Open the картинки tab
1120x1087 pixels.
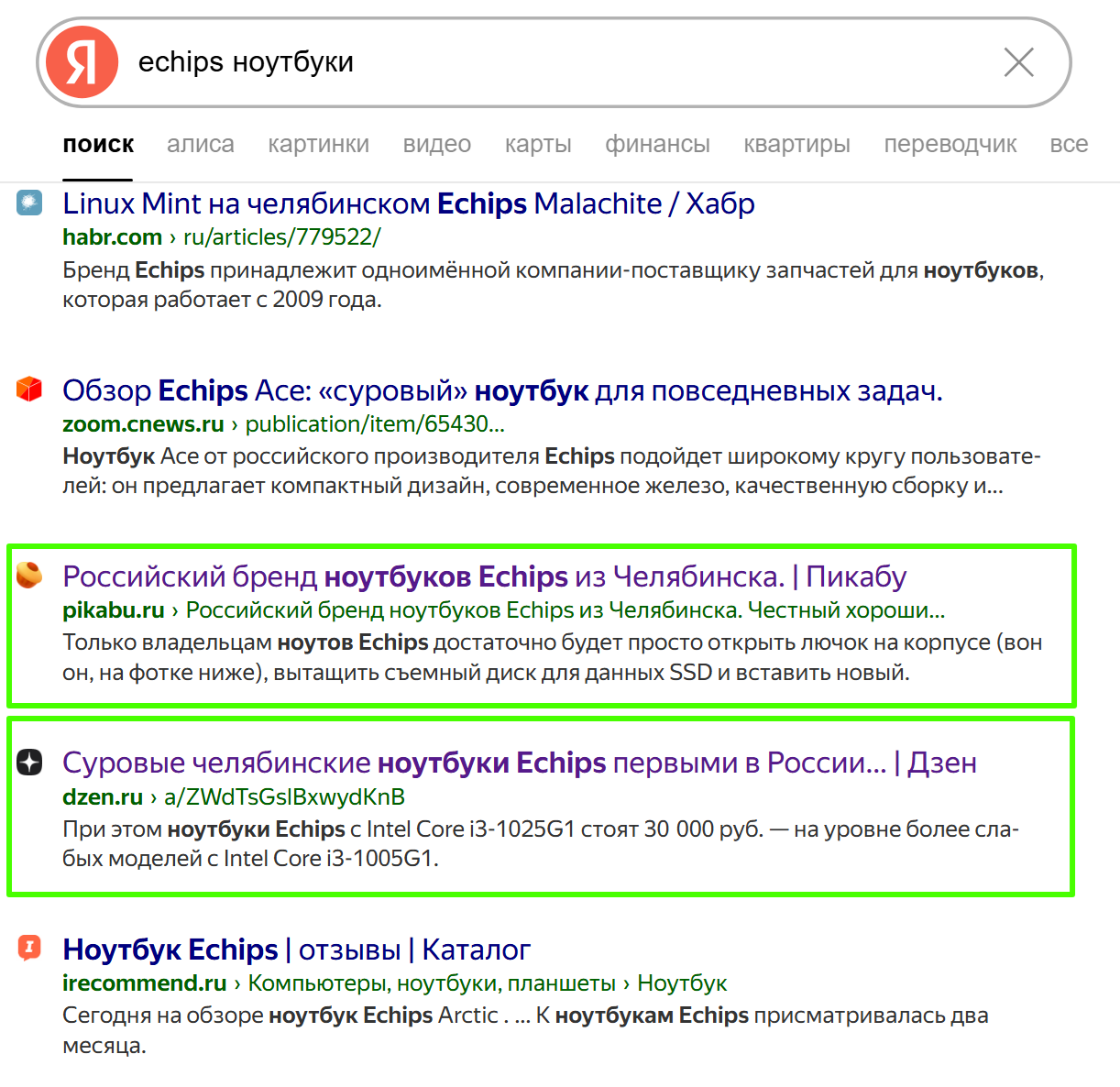[x=318, y=145]
